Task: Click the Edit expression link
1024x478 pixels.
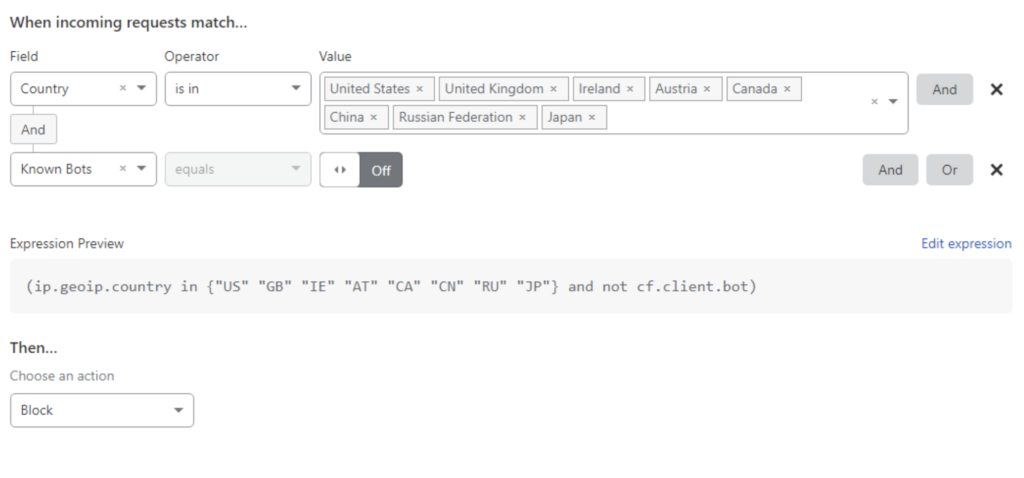Action: click(965, 243)
